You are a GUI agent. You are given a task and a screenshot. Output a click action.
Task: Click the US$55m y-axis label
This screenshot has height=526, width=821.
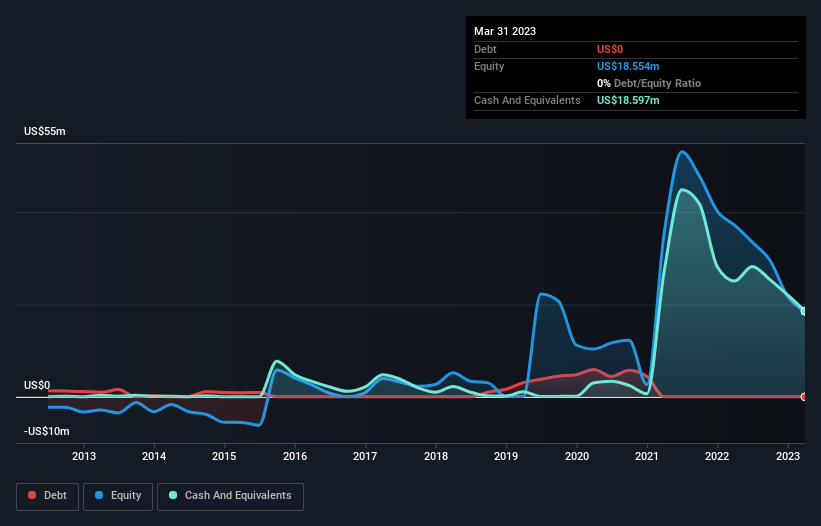pyautogui.click(x=45, y=131)
